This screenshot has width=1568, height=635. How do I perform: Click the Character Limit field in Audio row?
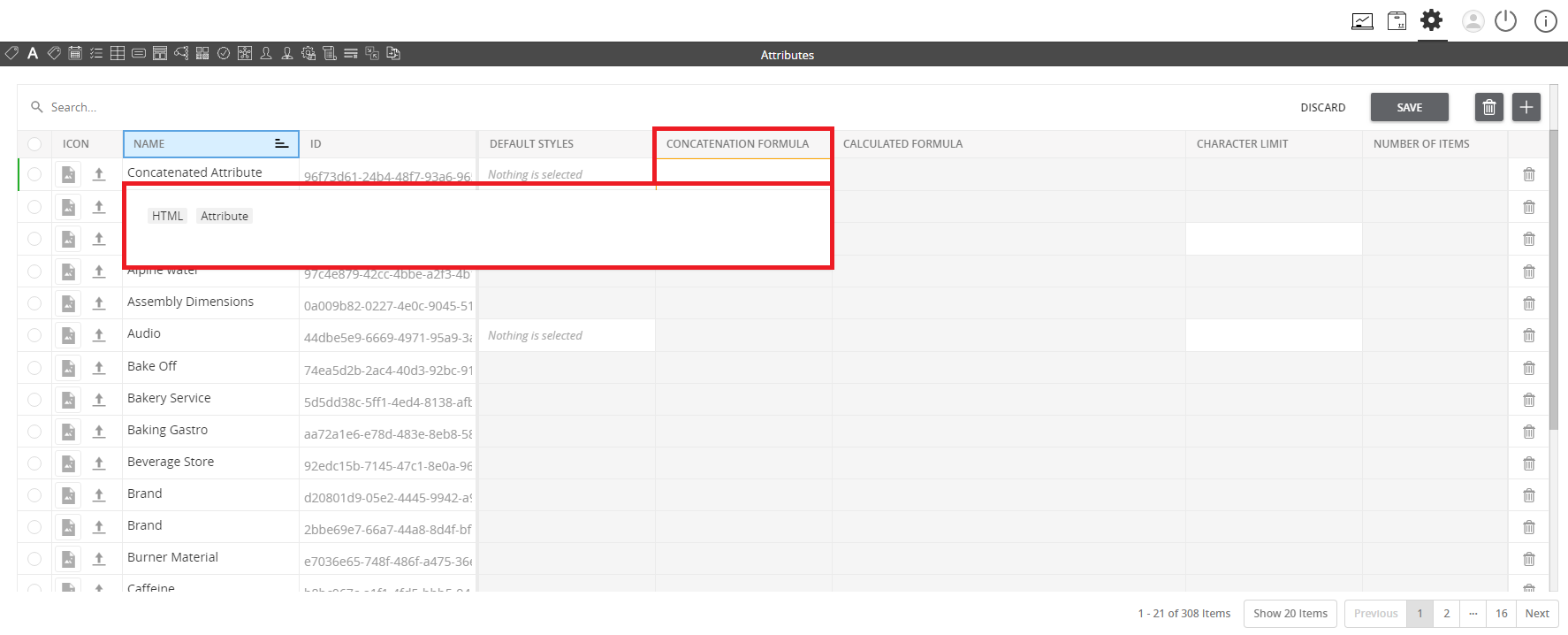pyautogui.click(x=1274, y=335)
